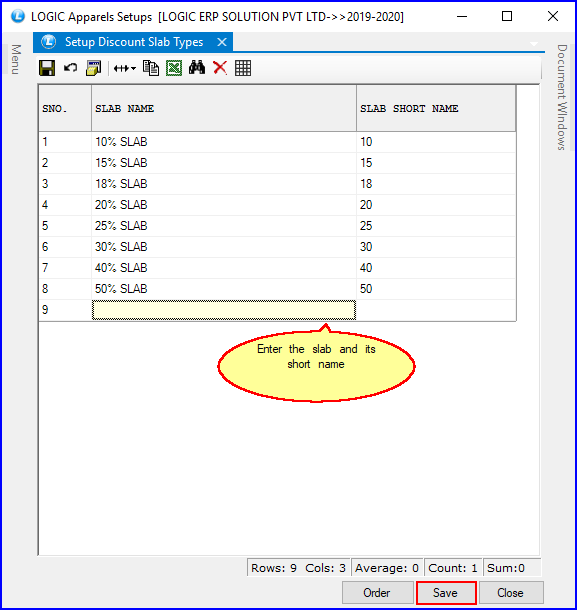Click the undo arrow toolbar icon

point(70,68)
